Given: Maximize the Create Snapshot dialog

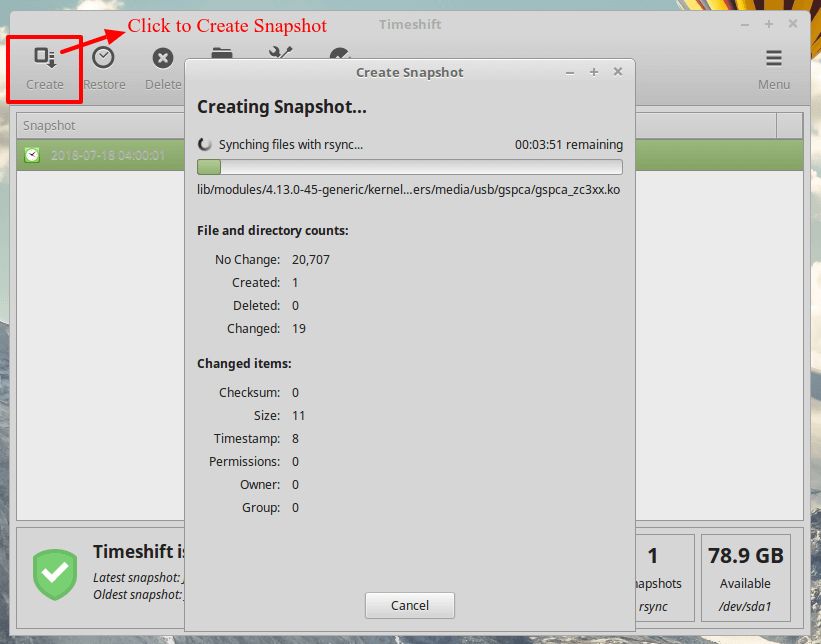Looking at the screenshot, I should [594, 72].
